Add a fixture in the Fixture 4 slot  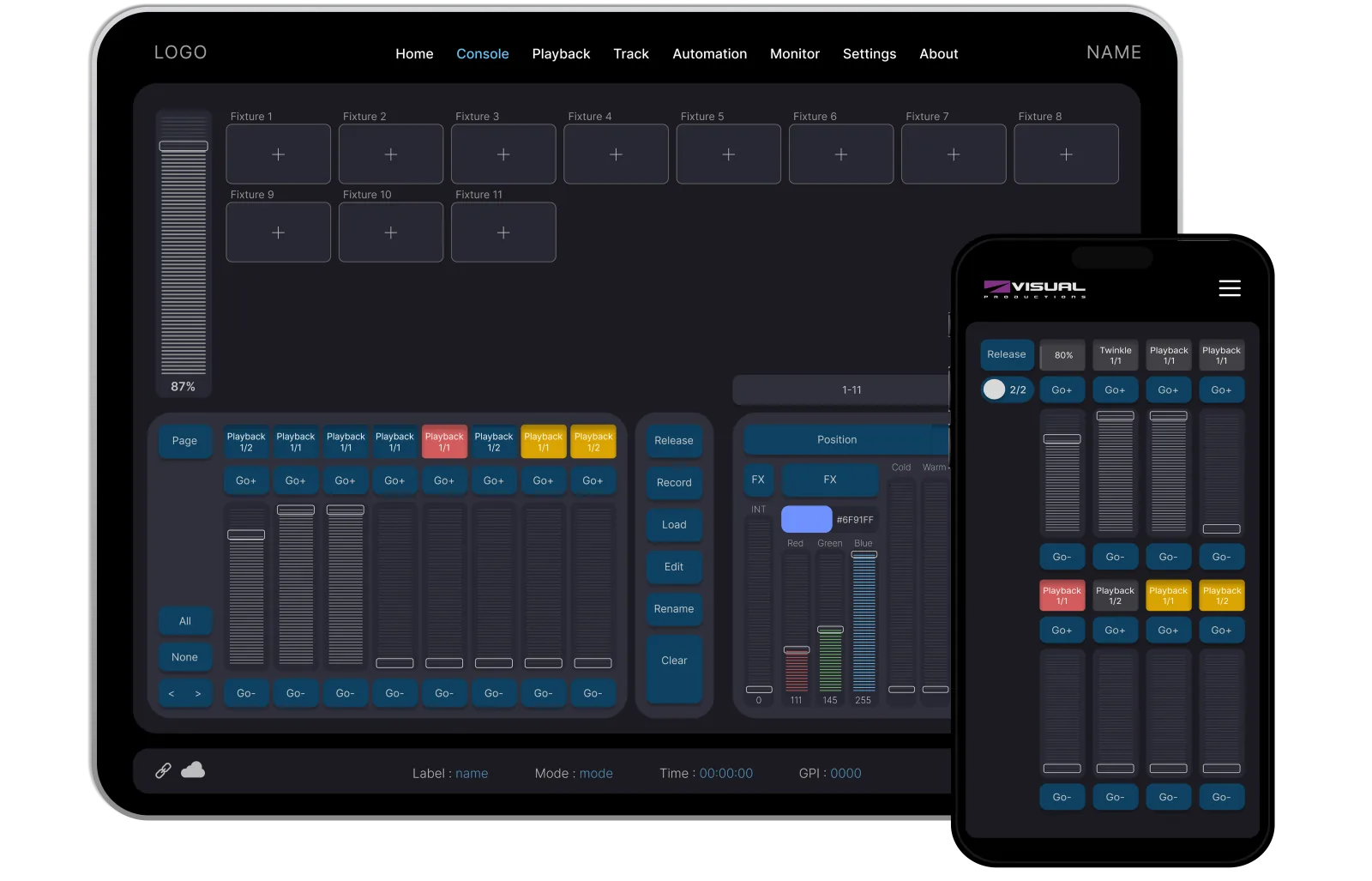click(x=616, y=154)
